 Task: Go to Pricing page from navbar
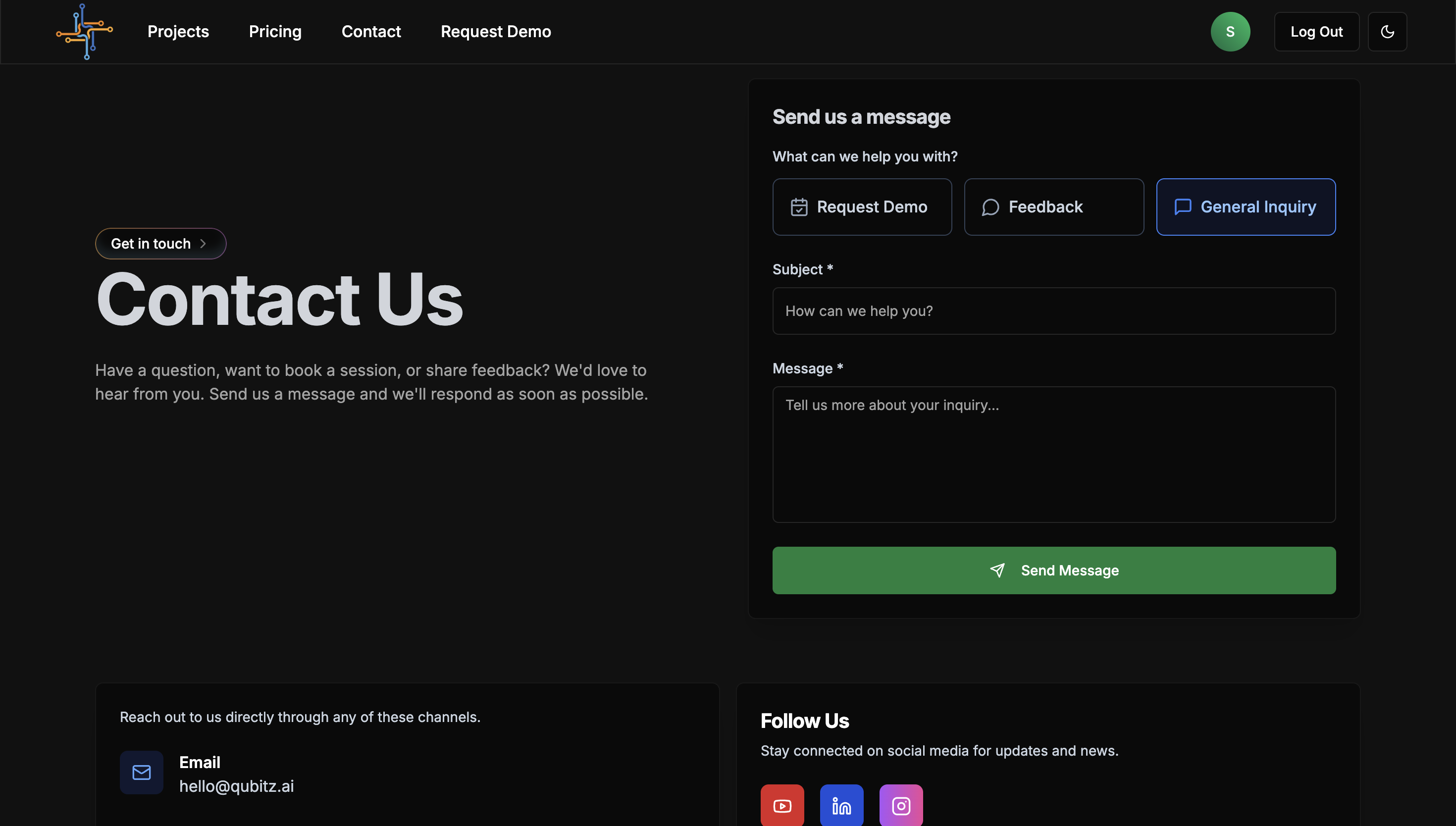click(275, 32)
